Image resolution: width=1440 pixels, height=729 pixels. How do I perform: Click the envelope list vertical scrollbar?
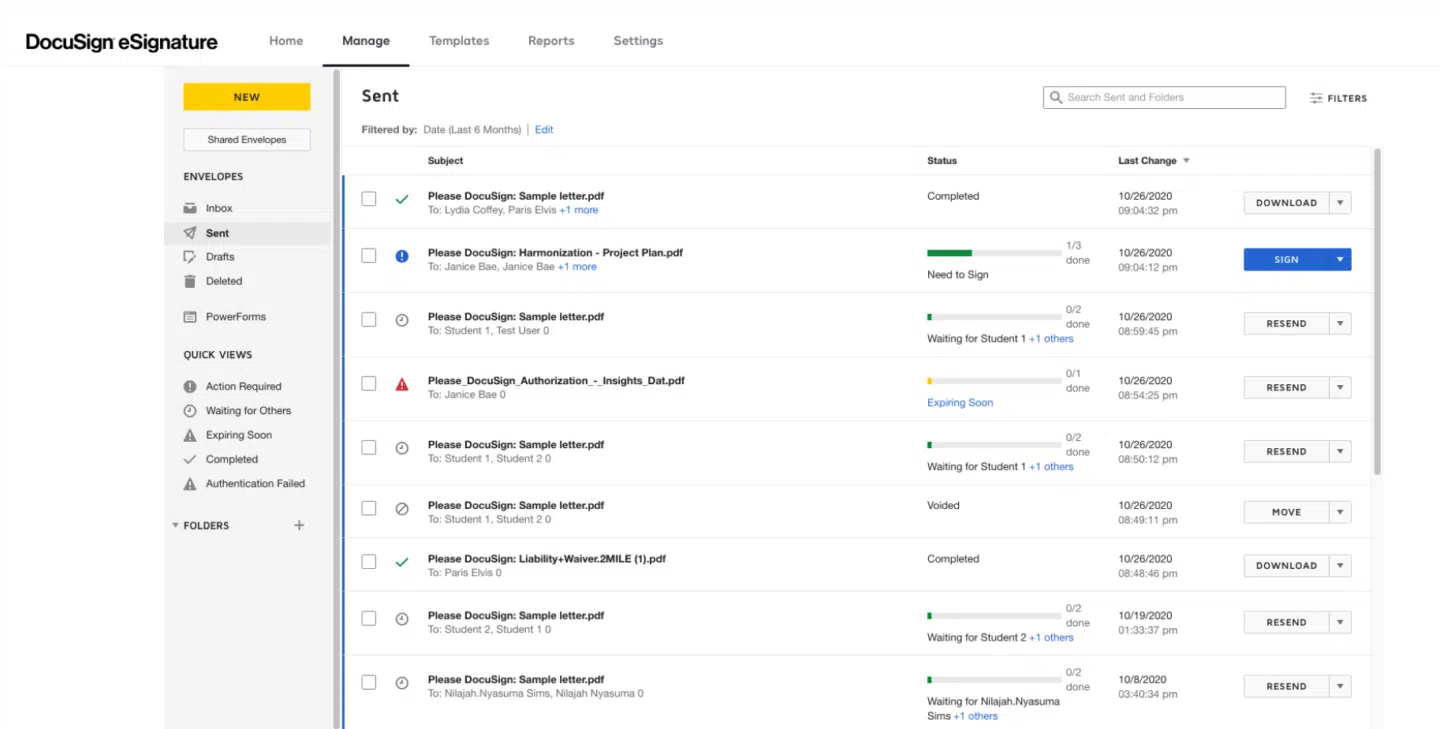click(1377, 311)
